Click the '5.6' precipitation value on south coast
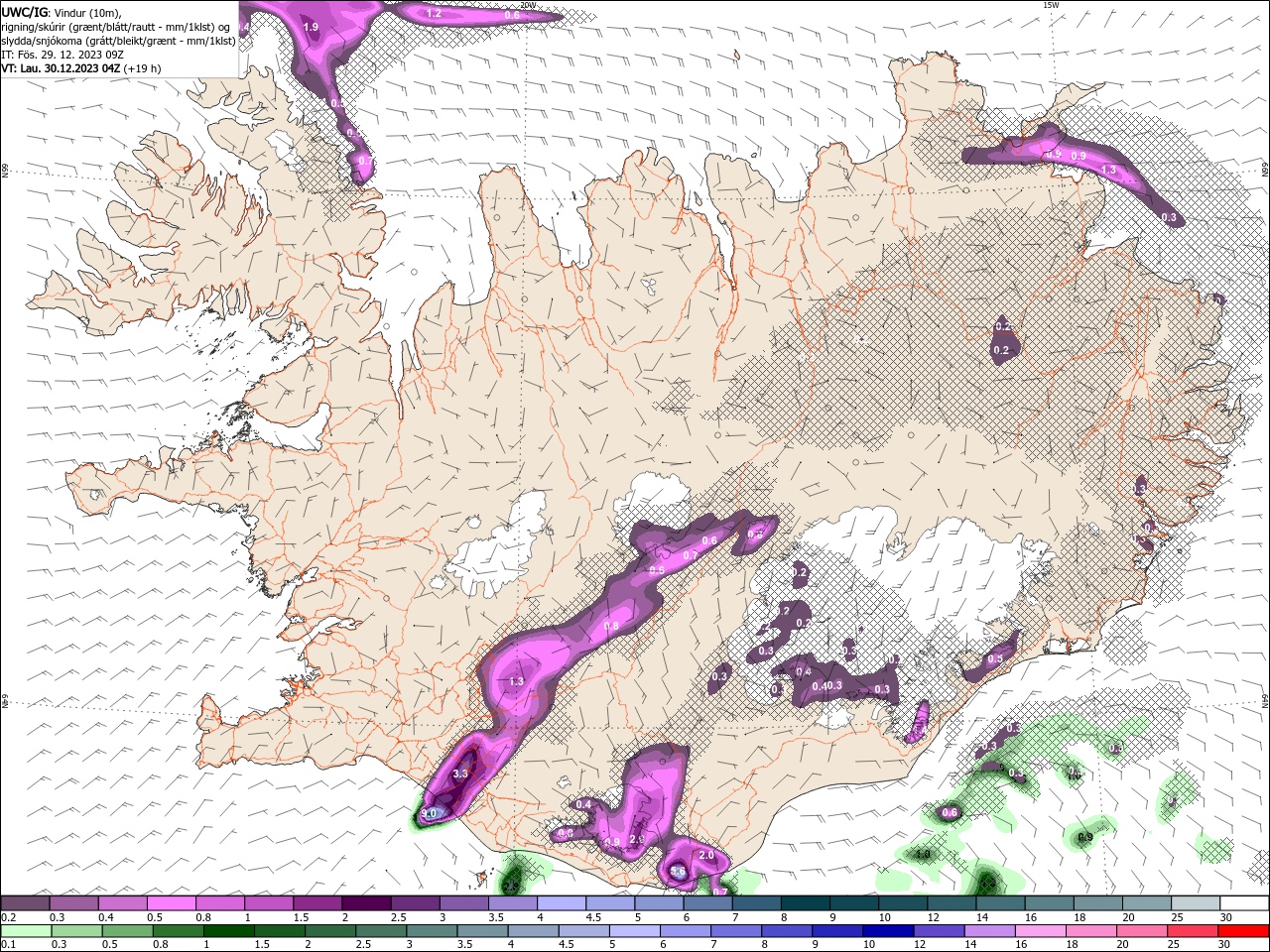Image resolution: width=1270 pixels, height=952 pixels. [679, 872]
